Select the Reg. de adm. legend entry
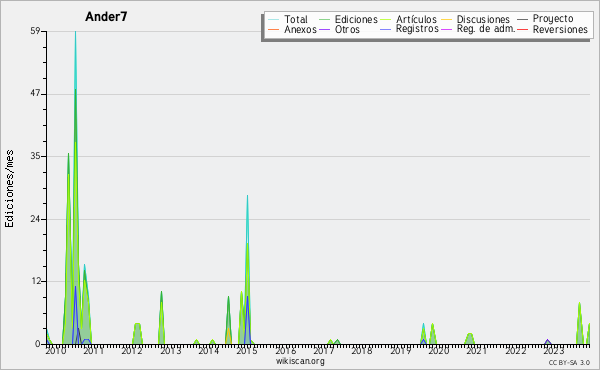Viewport: 600px width, 370px height. [486, 29]
